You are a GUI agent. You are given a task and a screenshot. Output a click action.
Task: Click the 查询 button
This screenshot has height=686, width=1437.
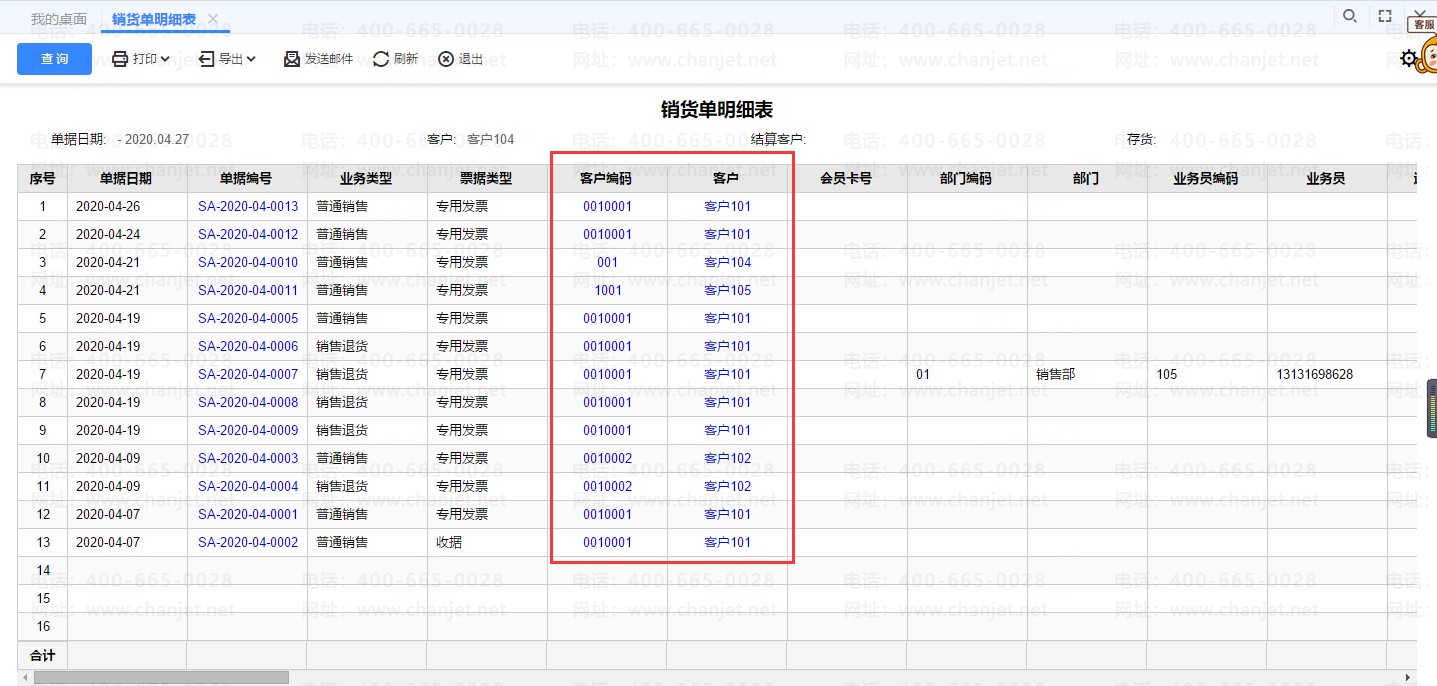(x=54, y=59)
